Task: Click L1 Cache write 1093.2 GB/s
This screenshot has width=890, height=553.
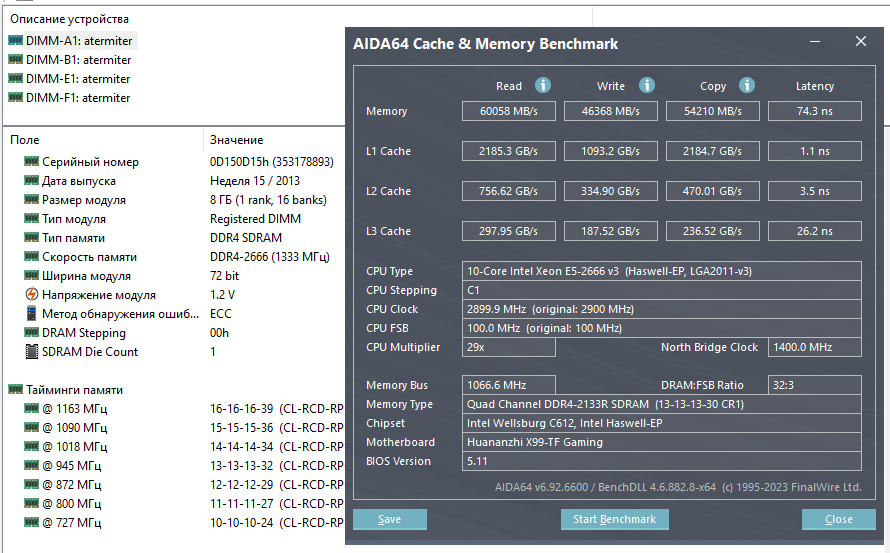Action: tap(611, 151)
